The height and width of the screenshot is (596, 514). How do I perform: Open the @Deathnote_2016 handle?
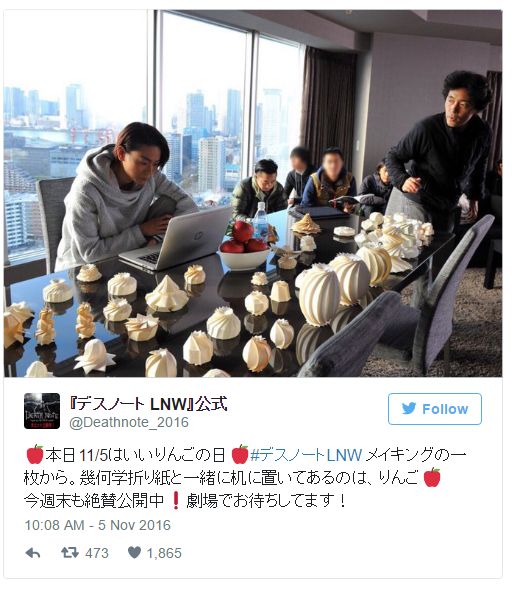[x=129, y=422]
